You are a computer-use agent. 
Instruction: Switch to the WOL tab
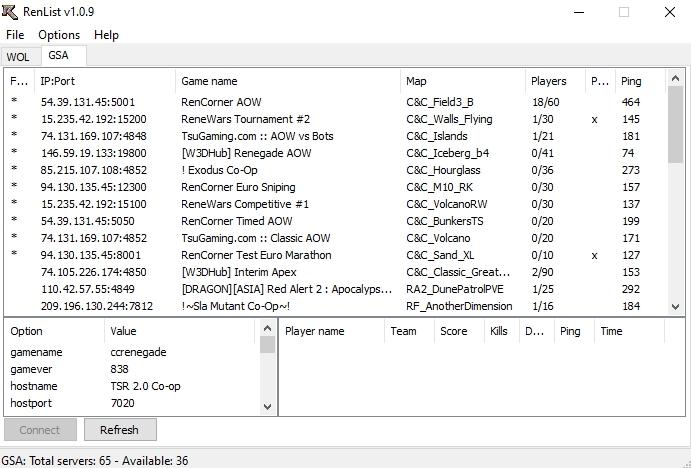(x=18, y=57)
